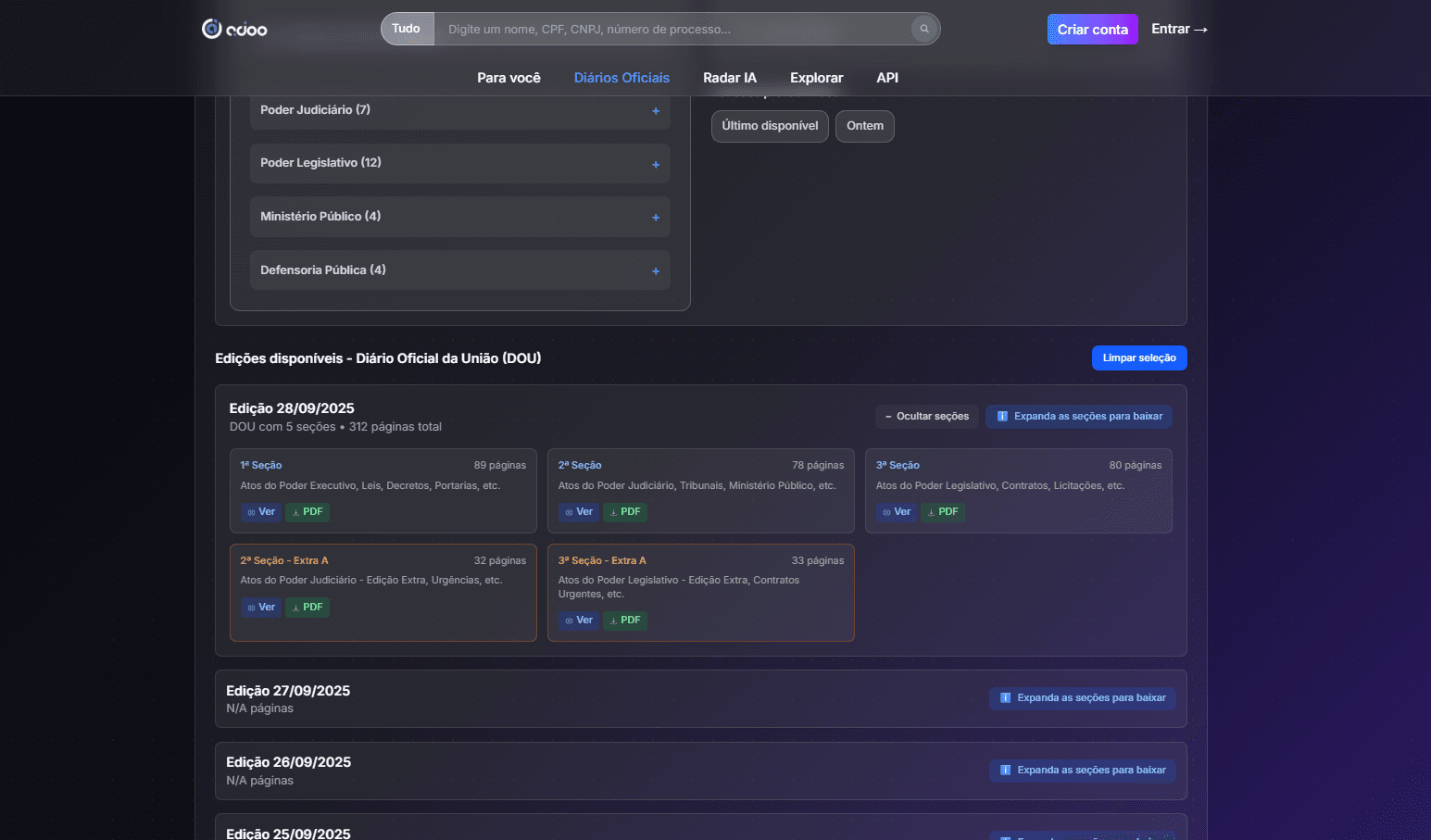Screen dimensions: 1431x840
Task: Expand Ministério Público (4) with its plus icon
Action: pos(656,218)
